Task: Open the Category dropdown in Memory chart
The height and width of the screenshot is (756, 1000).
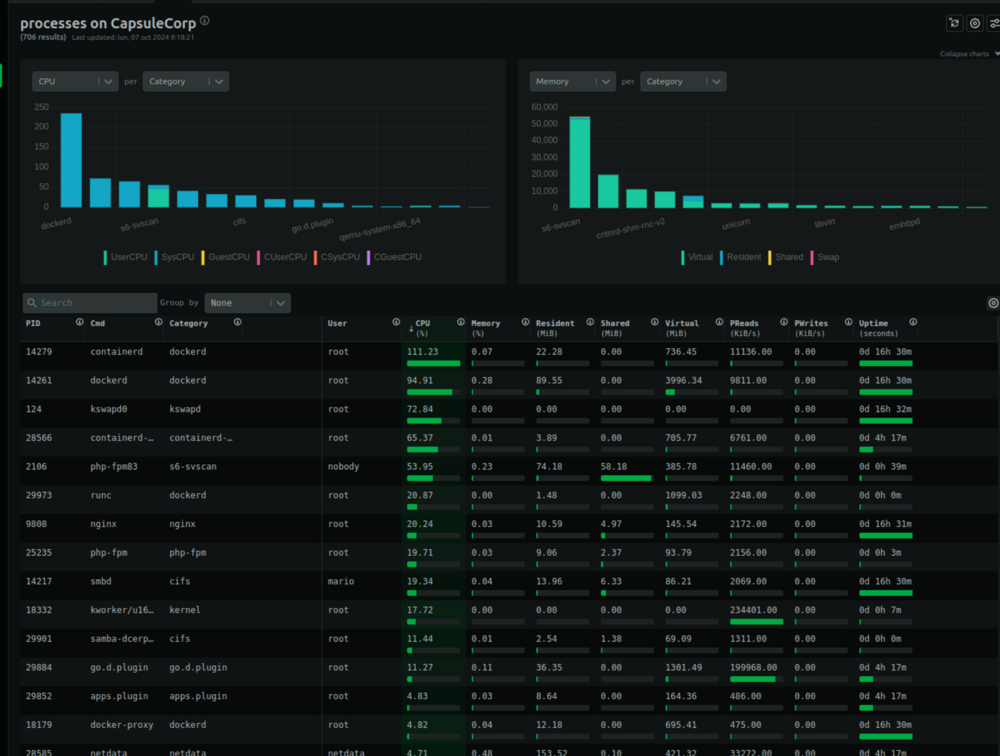Action: click(x=683, y=82)
